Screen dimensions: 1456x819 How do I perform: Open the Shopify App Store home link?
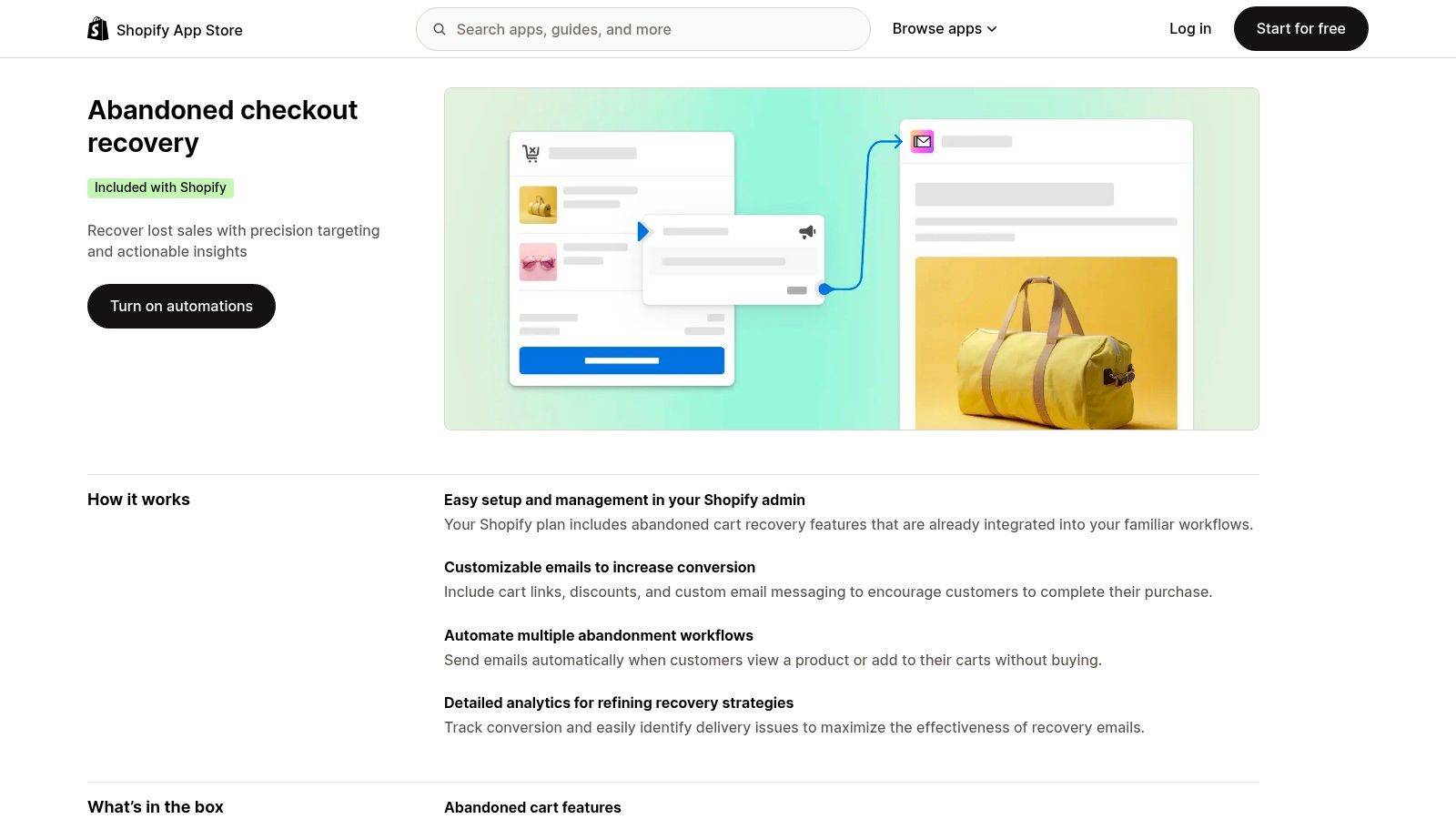[165, 30]
